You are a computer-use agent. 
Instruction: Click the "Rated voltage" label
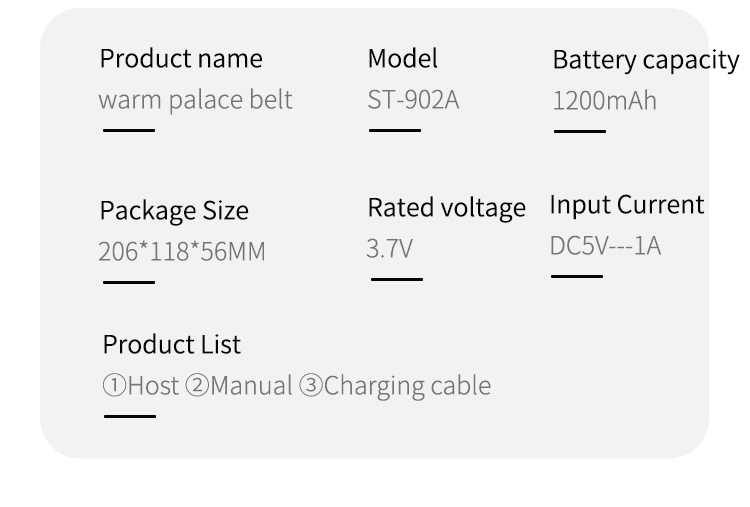446,208
